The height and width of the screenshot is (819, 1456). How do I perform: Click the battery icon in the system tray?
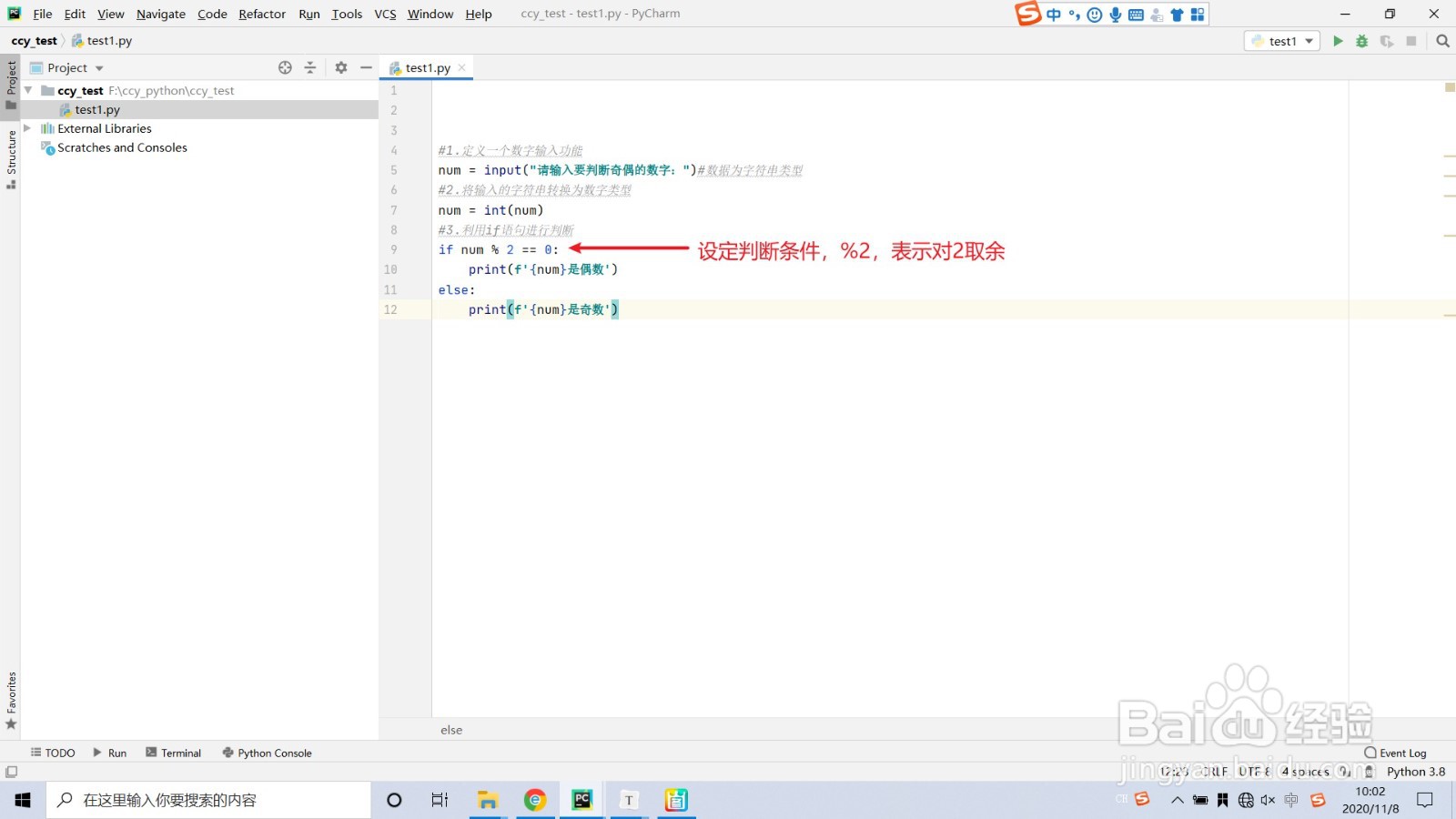click(x=1200, y=801)
